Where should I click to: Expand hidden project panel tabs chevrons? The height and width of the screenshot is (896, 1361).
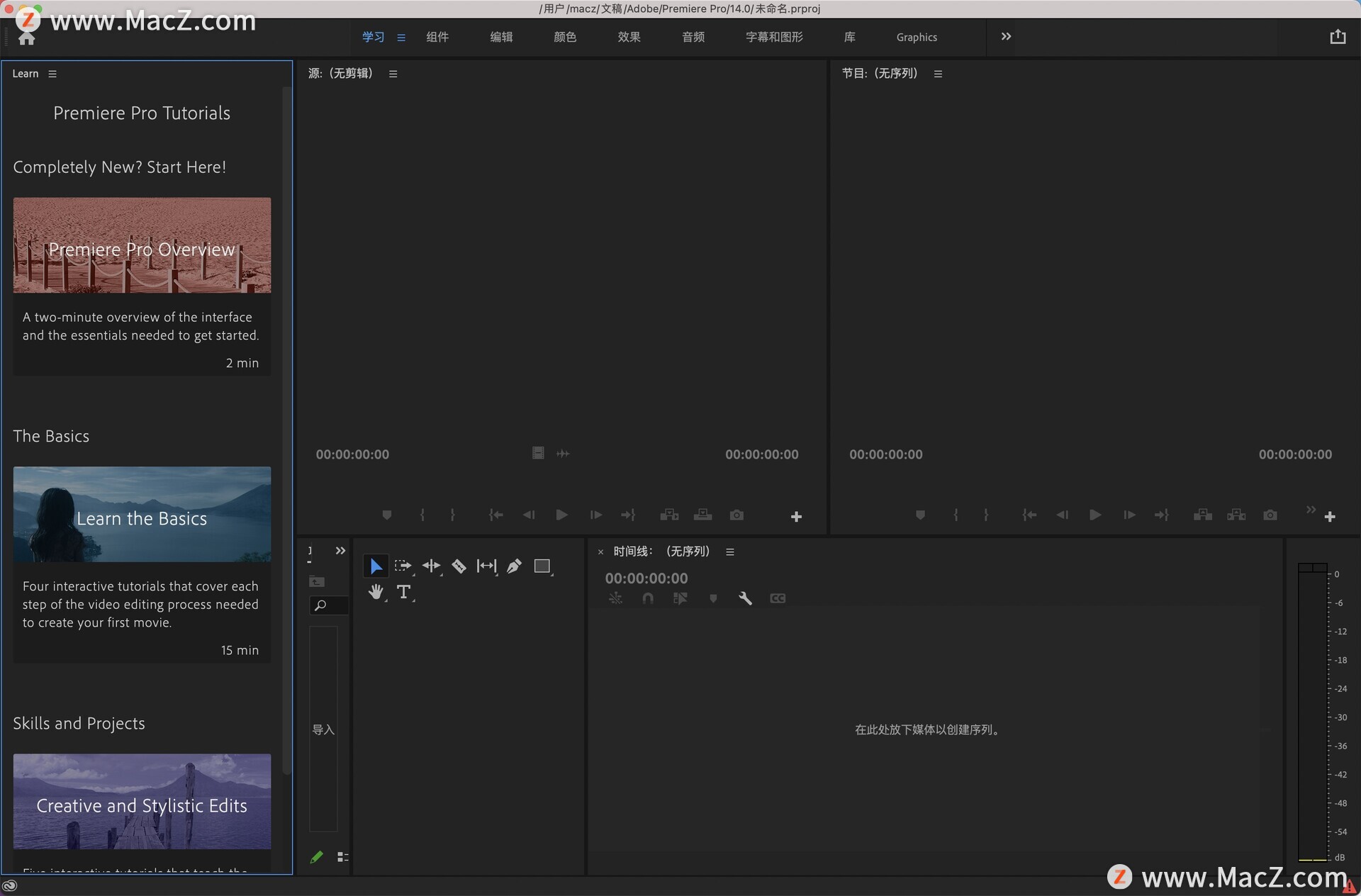(340, 551)
